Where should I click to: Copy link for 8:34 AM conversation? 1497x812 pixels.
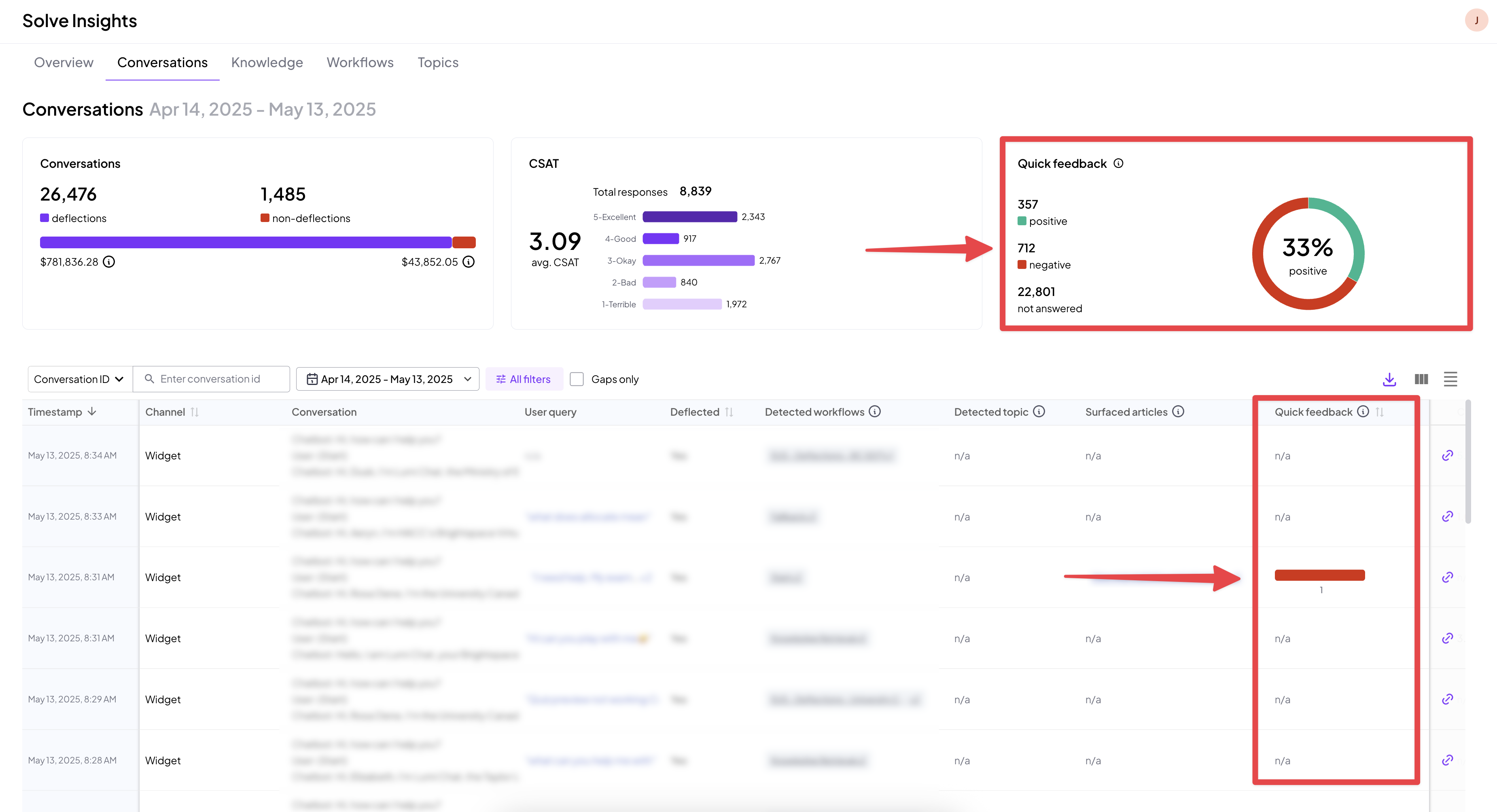click(1448, 455)
